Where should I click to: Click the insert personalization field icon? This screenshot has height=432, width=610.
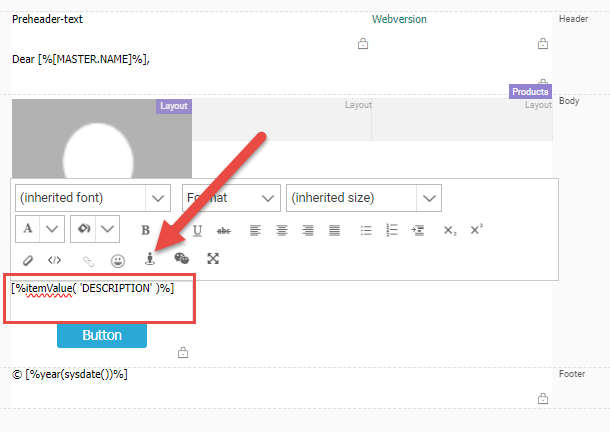click(150, 259)
